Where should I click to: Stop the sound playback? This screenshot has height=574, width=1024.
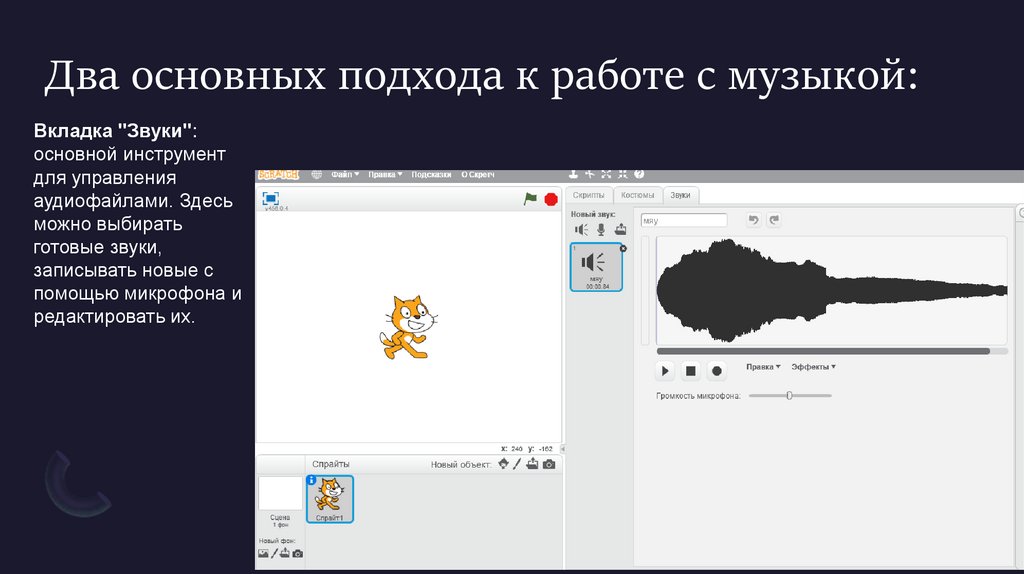coord(690,371)
